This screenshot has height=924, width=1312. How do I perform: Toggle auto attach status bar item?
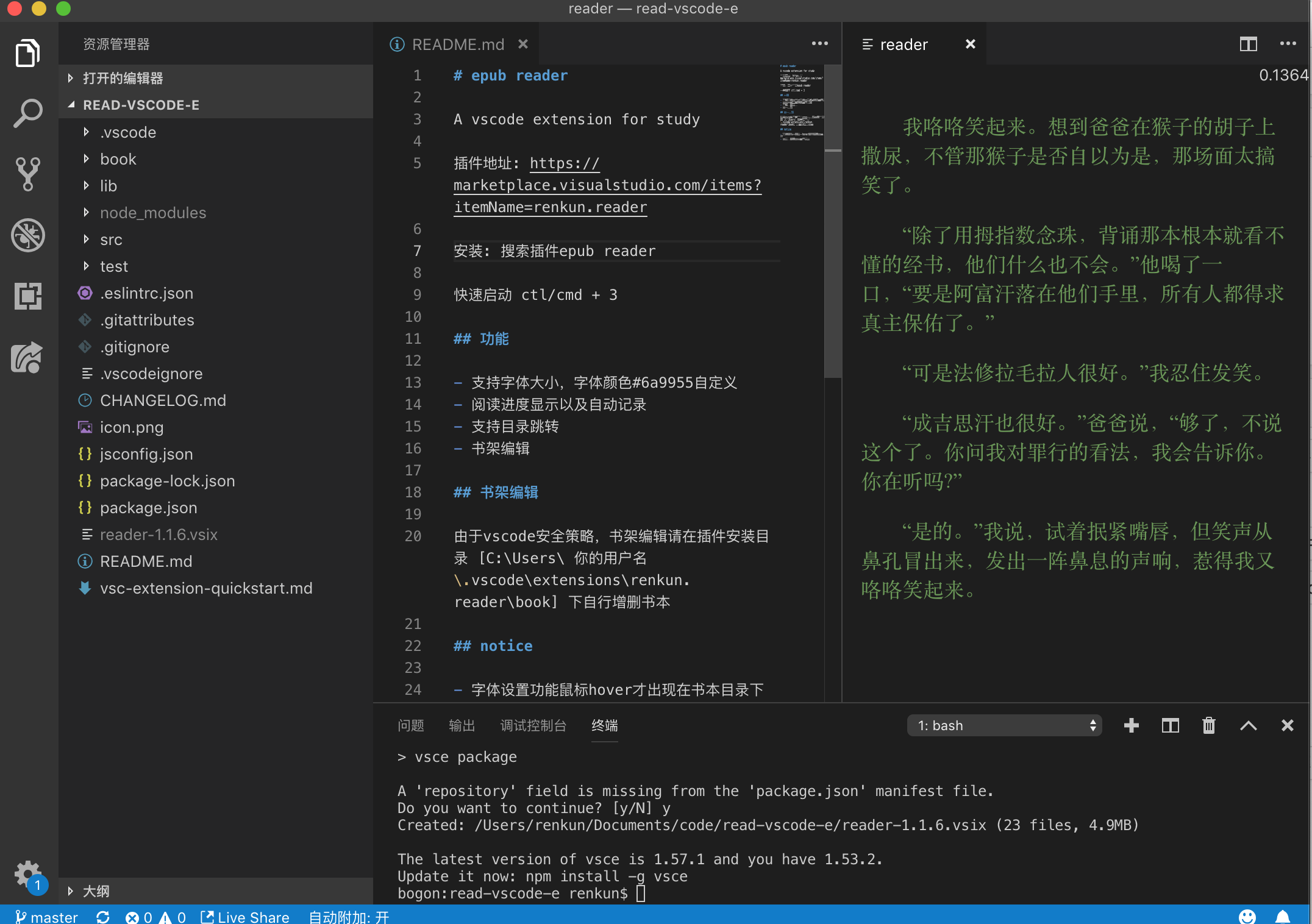tap(349, 917)
